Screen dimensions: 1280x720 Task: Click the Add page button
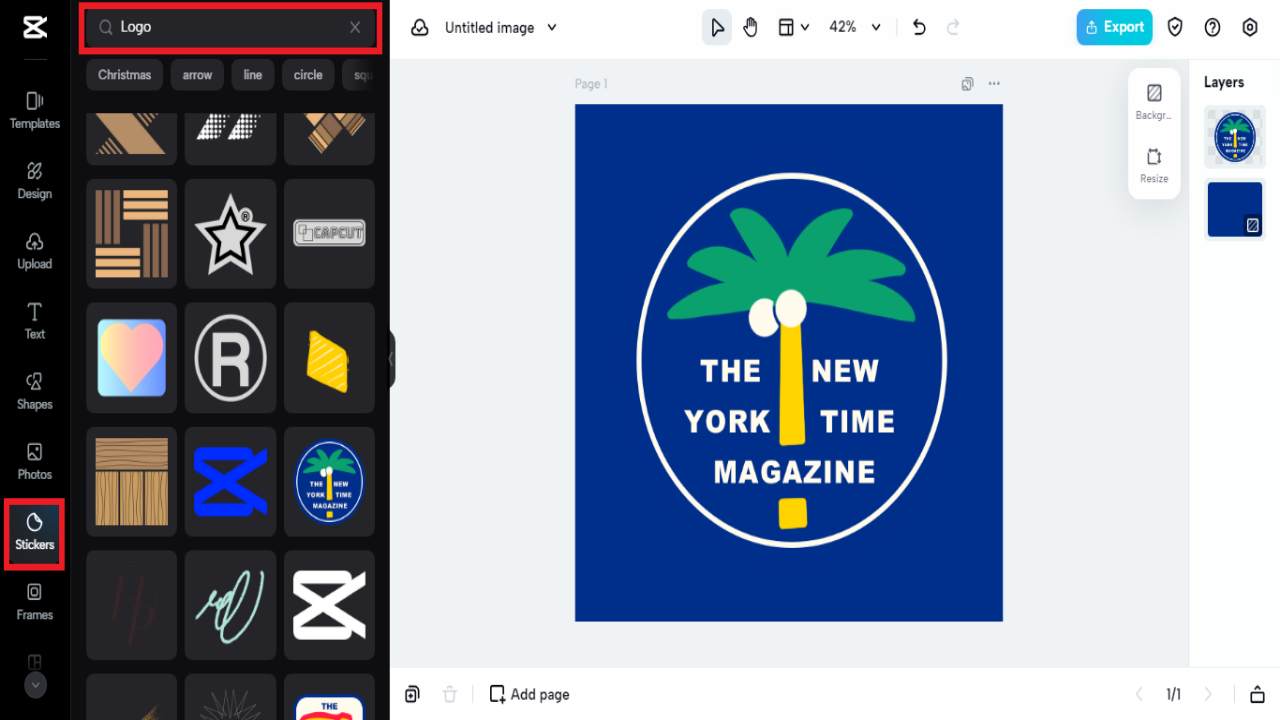529,694
